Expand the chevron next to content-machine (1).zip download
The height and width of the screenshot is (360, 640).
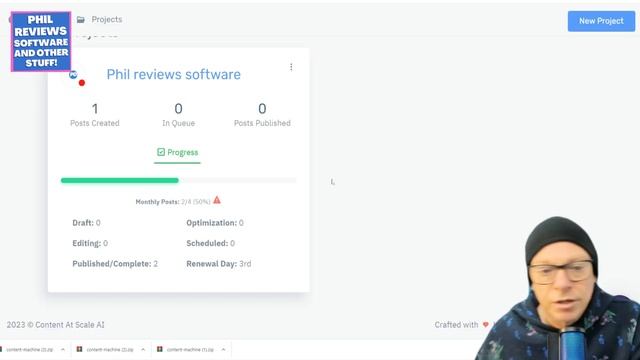pyautogui.click(x=223, y=349)
